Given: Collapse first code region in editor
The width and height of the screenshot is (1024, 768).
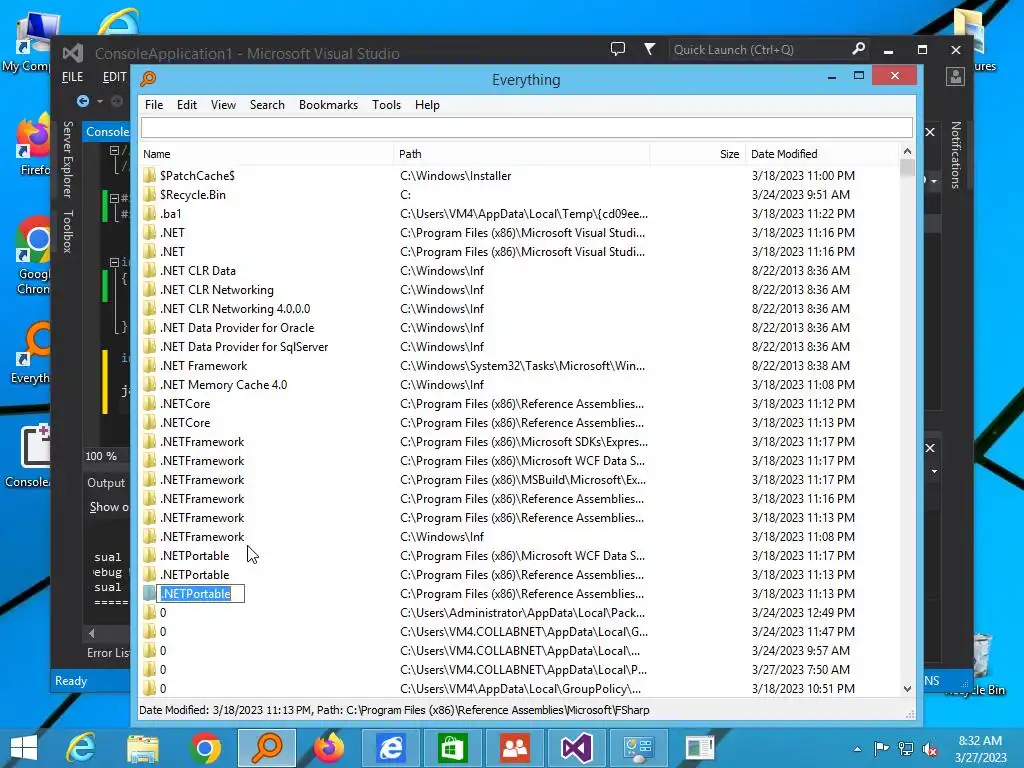Looking at the screenshot, I should click(114, 151).
